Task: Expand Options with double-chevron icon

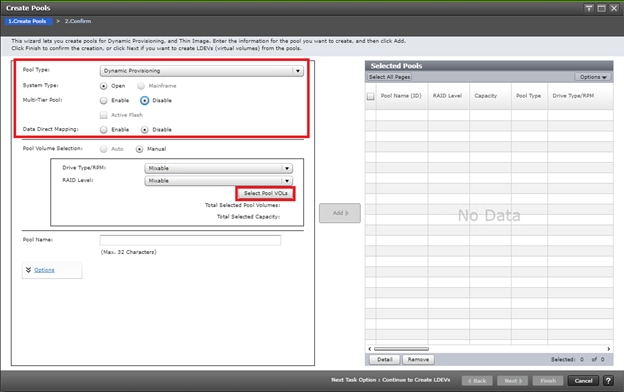Action: click(x=28, y=270)
